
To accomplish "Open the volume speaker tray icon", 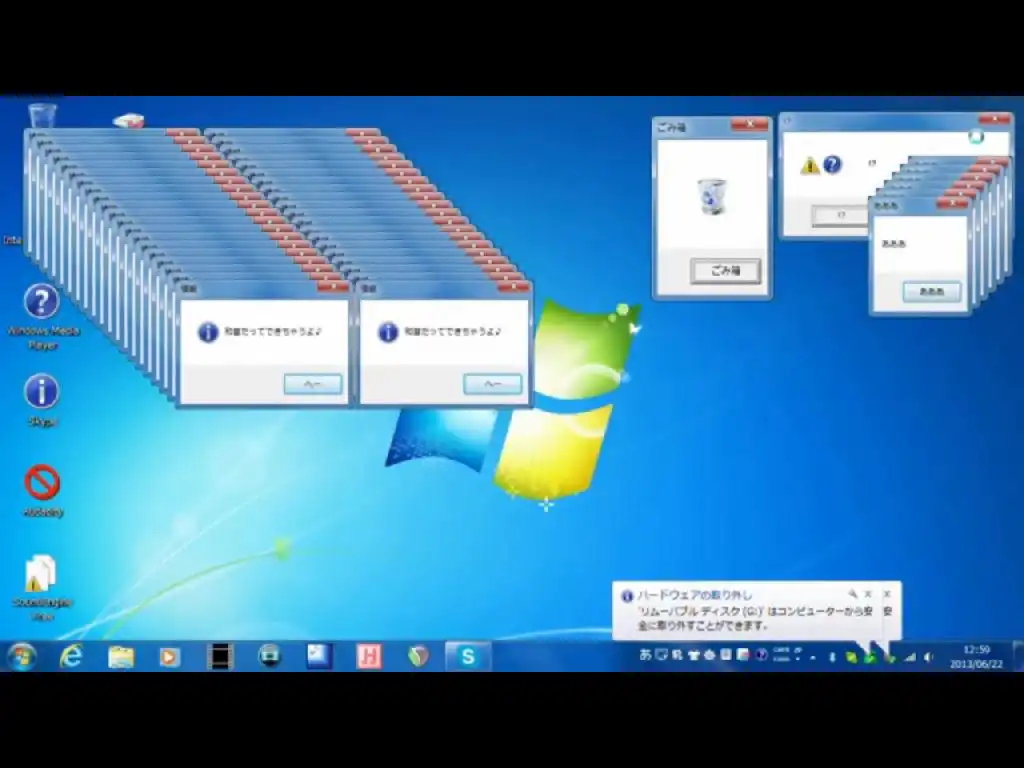I will pos(929,658).
